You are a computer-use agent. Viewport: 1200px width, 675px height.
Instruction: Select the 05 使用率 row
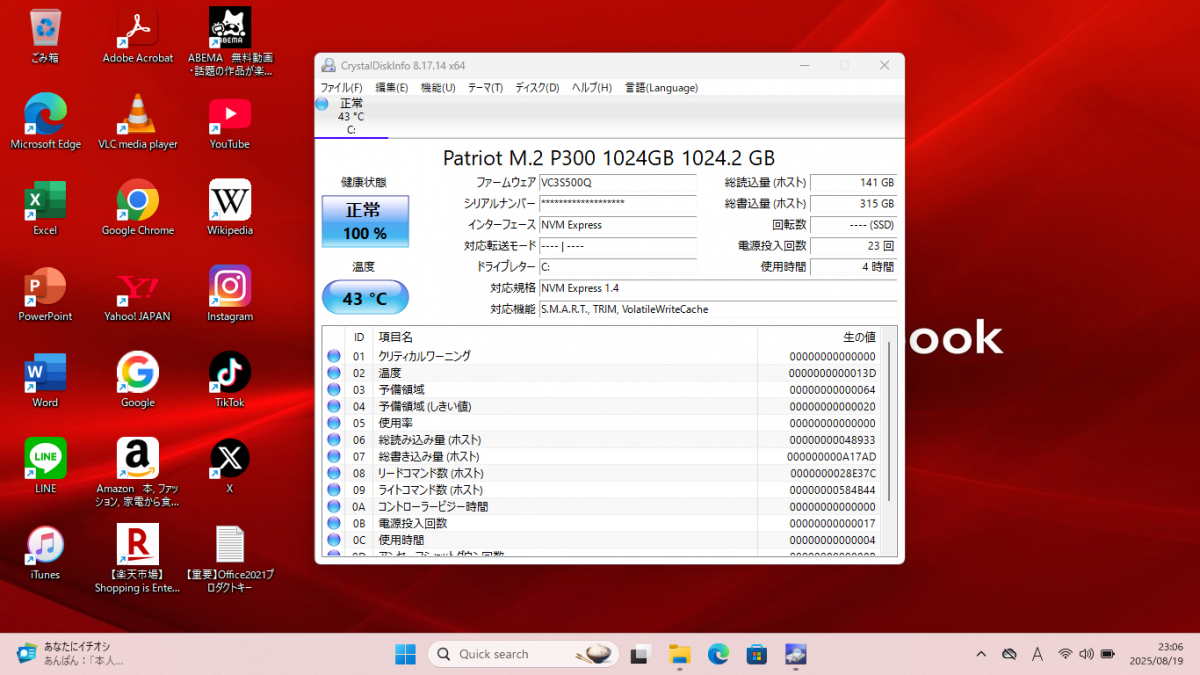pos(603,423)
